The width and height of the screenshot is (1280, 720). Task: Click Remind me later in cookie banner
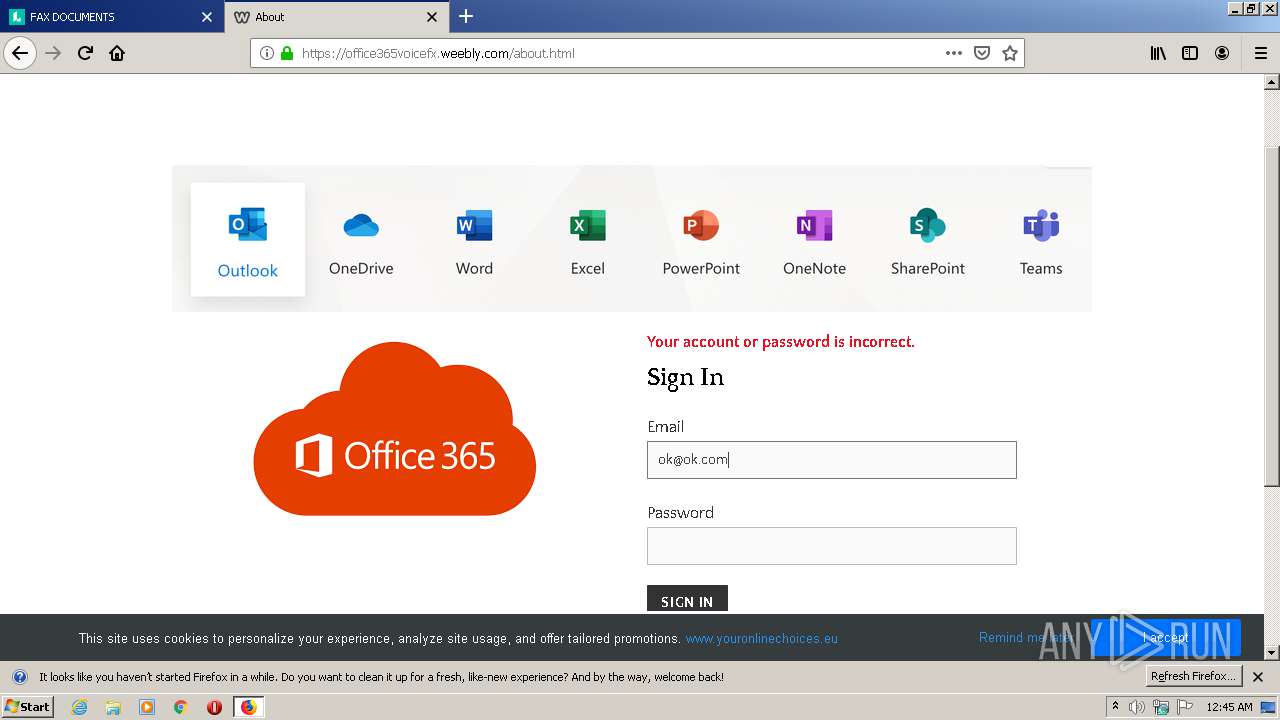point(1025,637)
